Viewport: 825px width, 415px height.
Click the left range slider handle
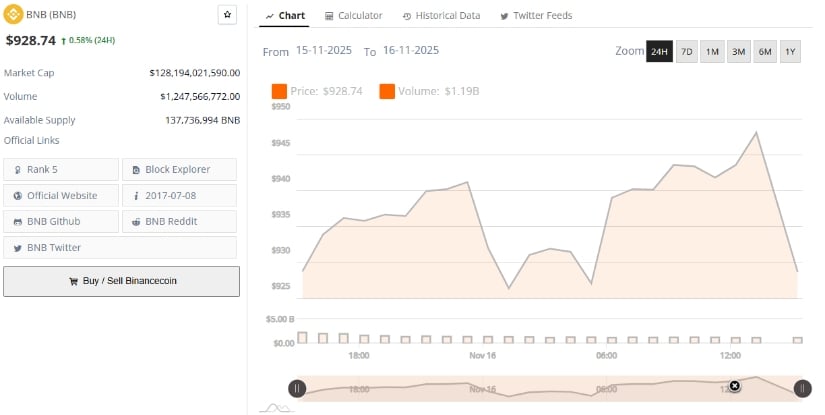tap(297, 389)
